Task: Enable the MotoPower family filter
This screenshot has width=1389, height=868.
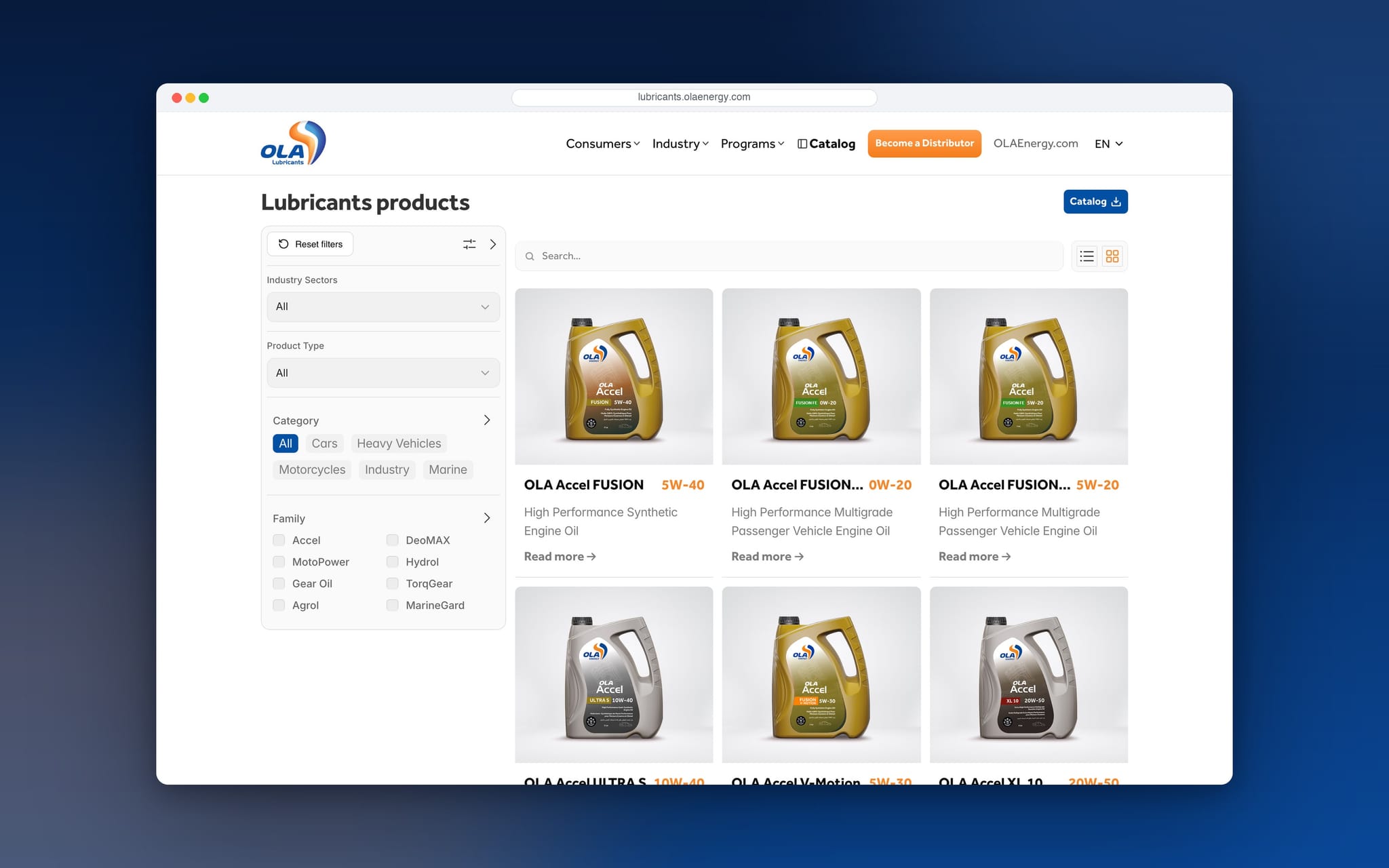Action: pos(279,561)
